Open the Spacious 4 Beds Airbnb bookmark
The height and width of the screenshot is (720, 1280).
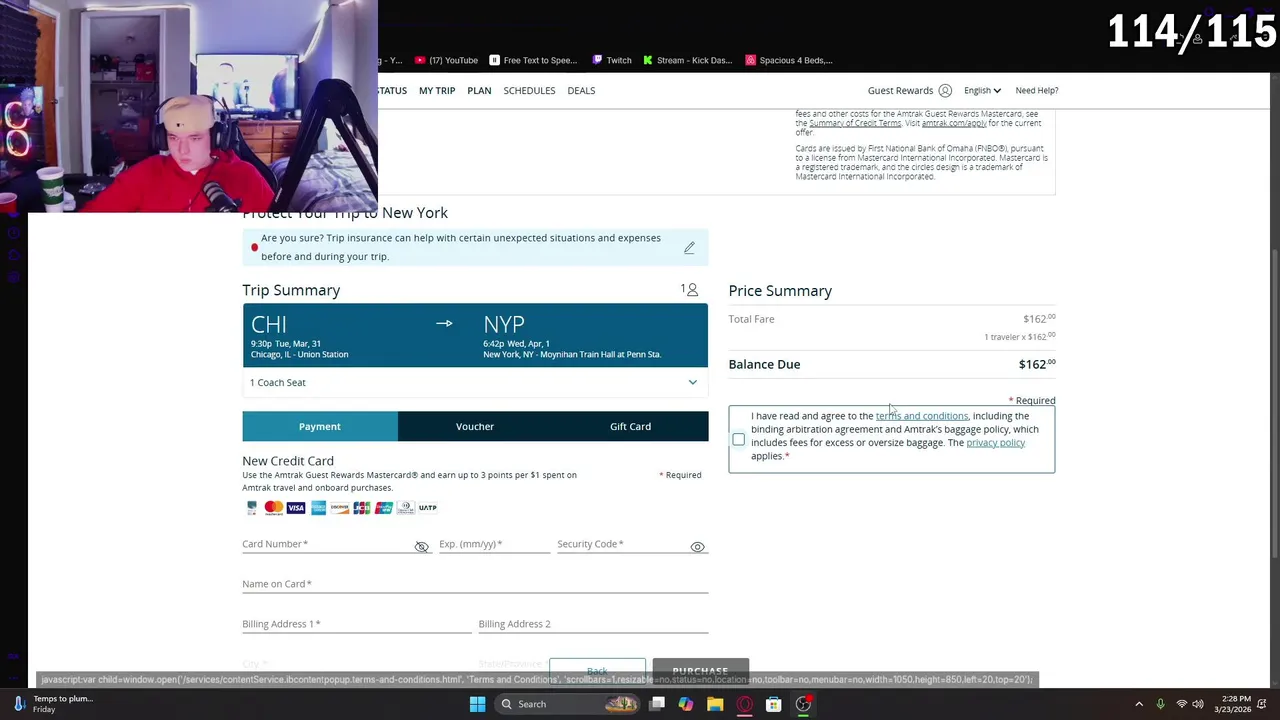[789, 60]
